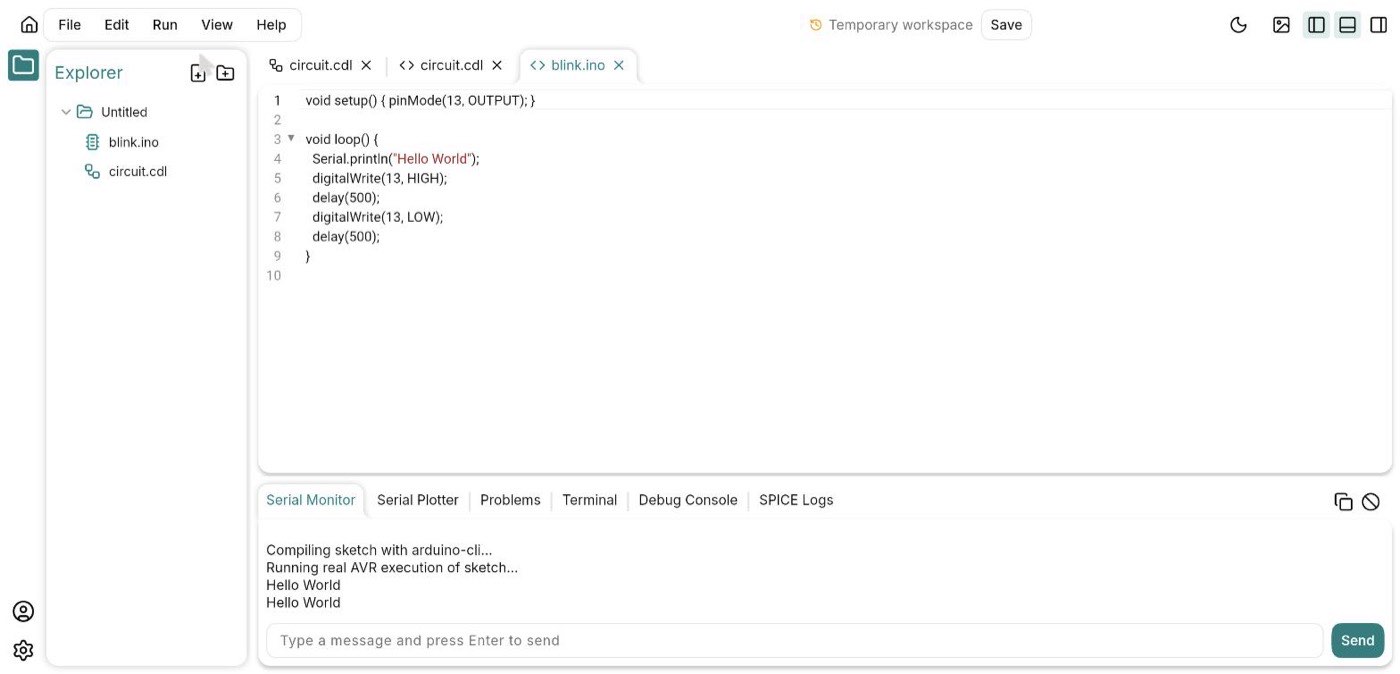Open the account profile icon
This screenshot has width=1400, height=674.
23,611
